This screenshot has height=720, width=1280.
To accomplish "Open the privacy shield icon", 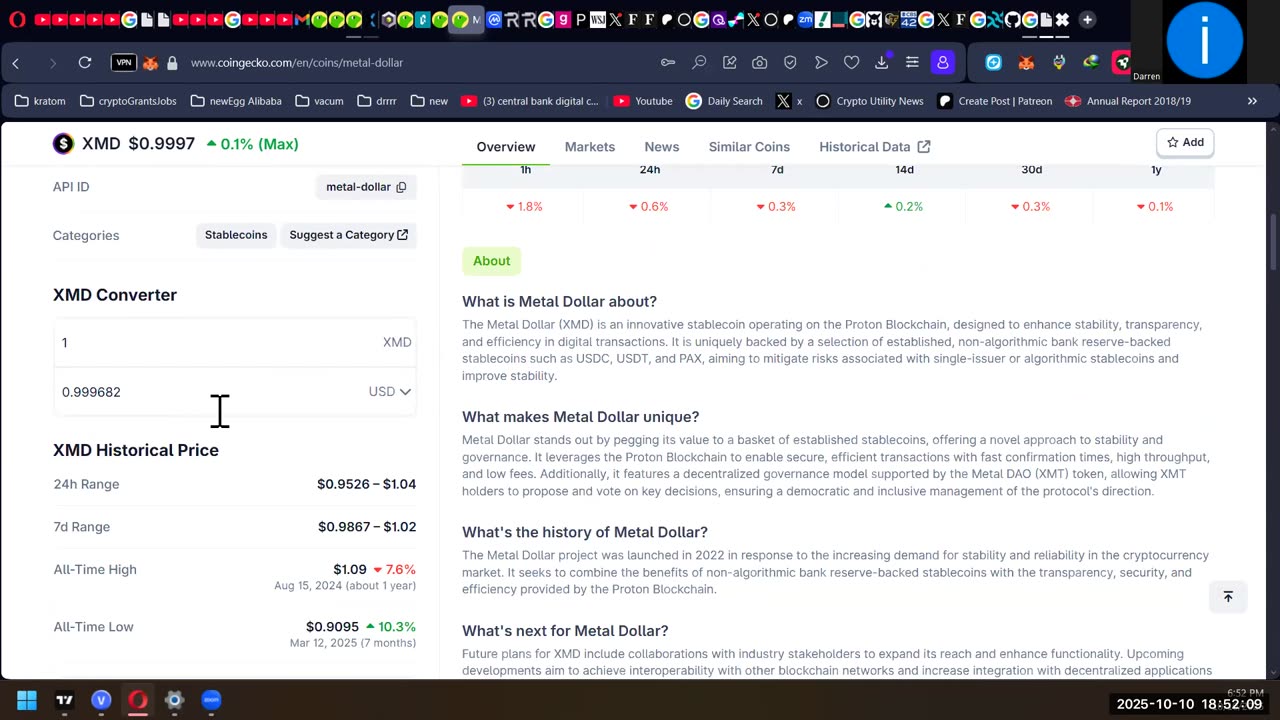I will (x=790, y=63).
